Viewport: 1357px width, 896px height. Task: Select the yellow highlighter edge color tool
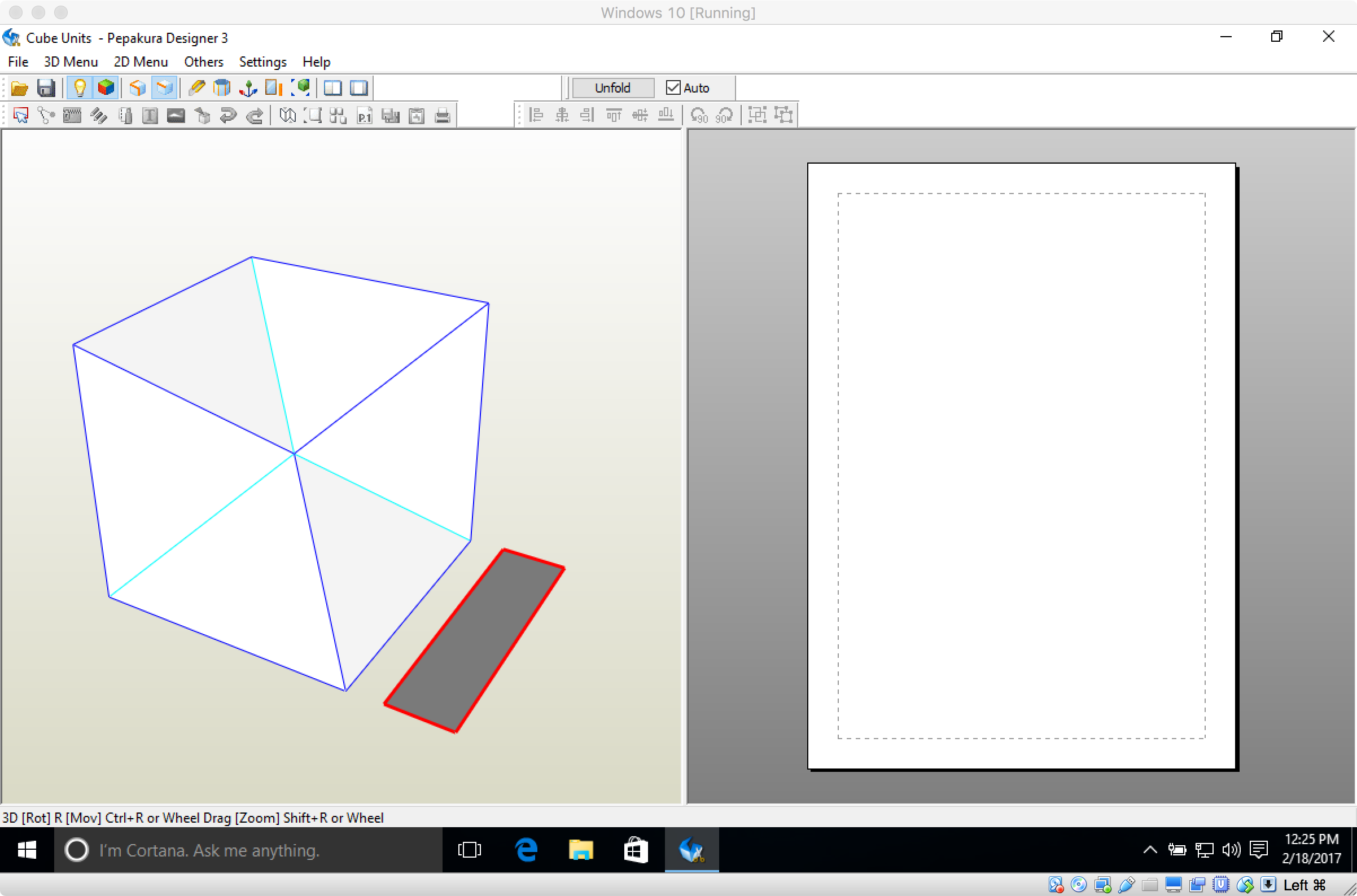click(196, 88)
